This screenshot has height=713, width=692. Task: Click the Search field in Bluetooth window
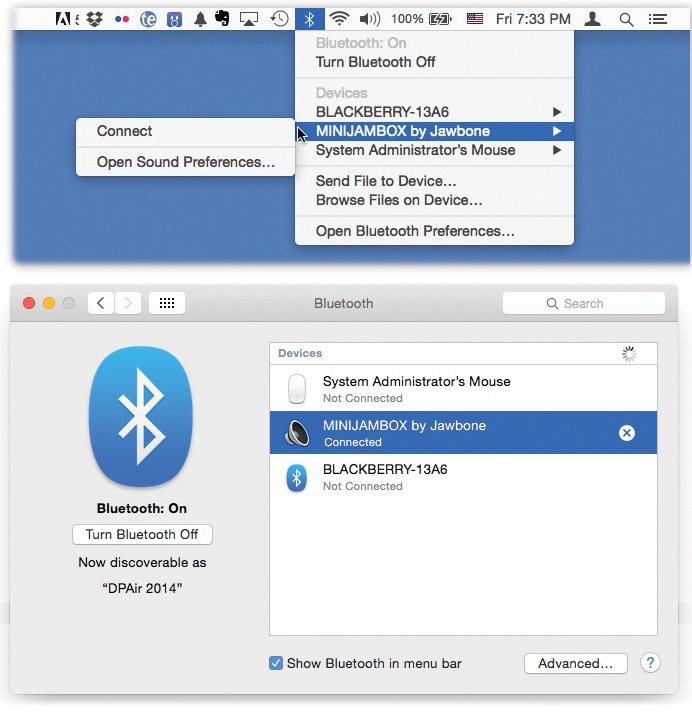click(584, 303)
